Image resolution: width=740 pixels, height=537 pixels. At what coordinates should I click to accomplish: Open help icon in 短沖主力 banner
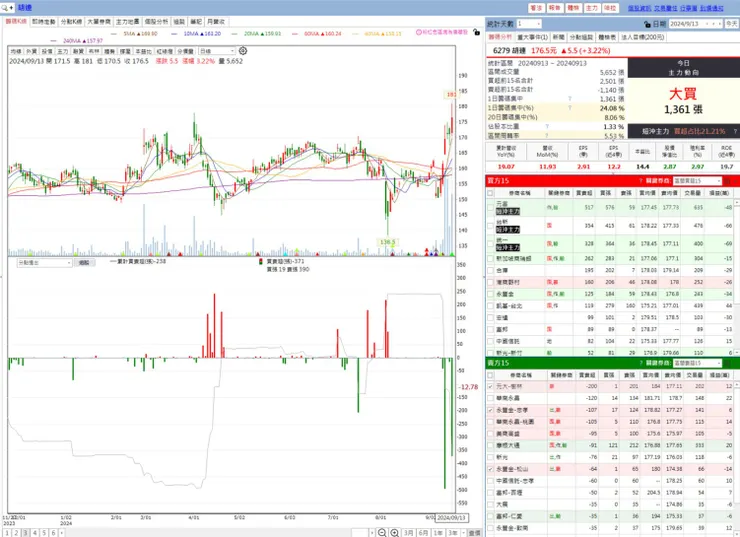click(x=735, y=131)
